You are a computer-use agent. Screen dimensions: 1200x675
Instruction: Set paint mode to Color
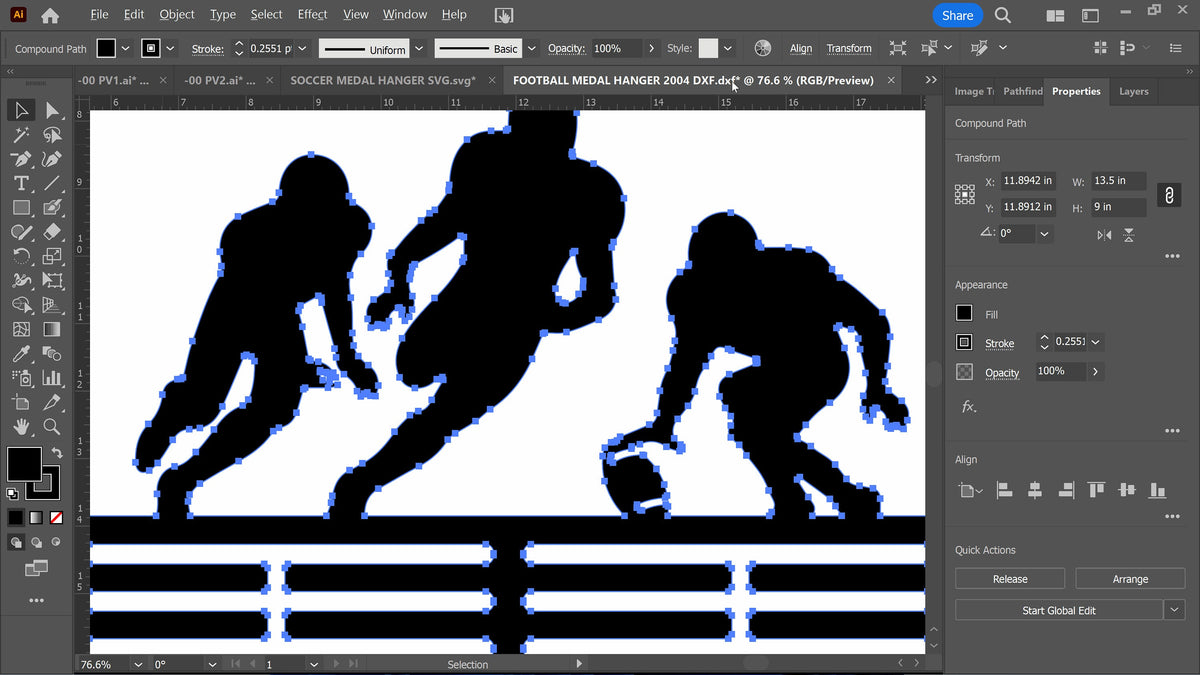[x=15, y=518]
